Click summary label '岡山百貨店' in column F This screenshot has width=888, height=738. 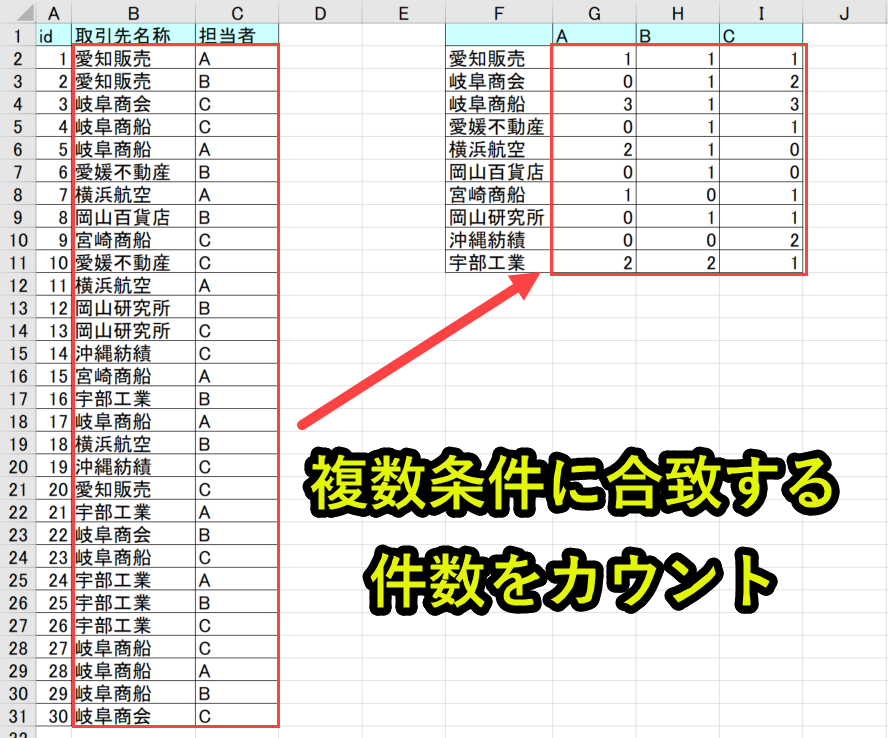[x=499, y=171]
